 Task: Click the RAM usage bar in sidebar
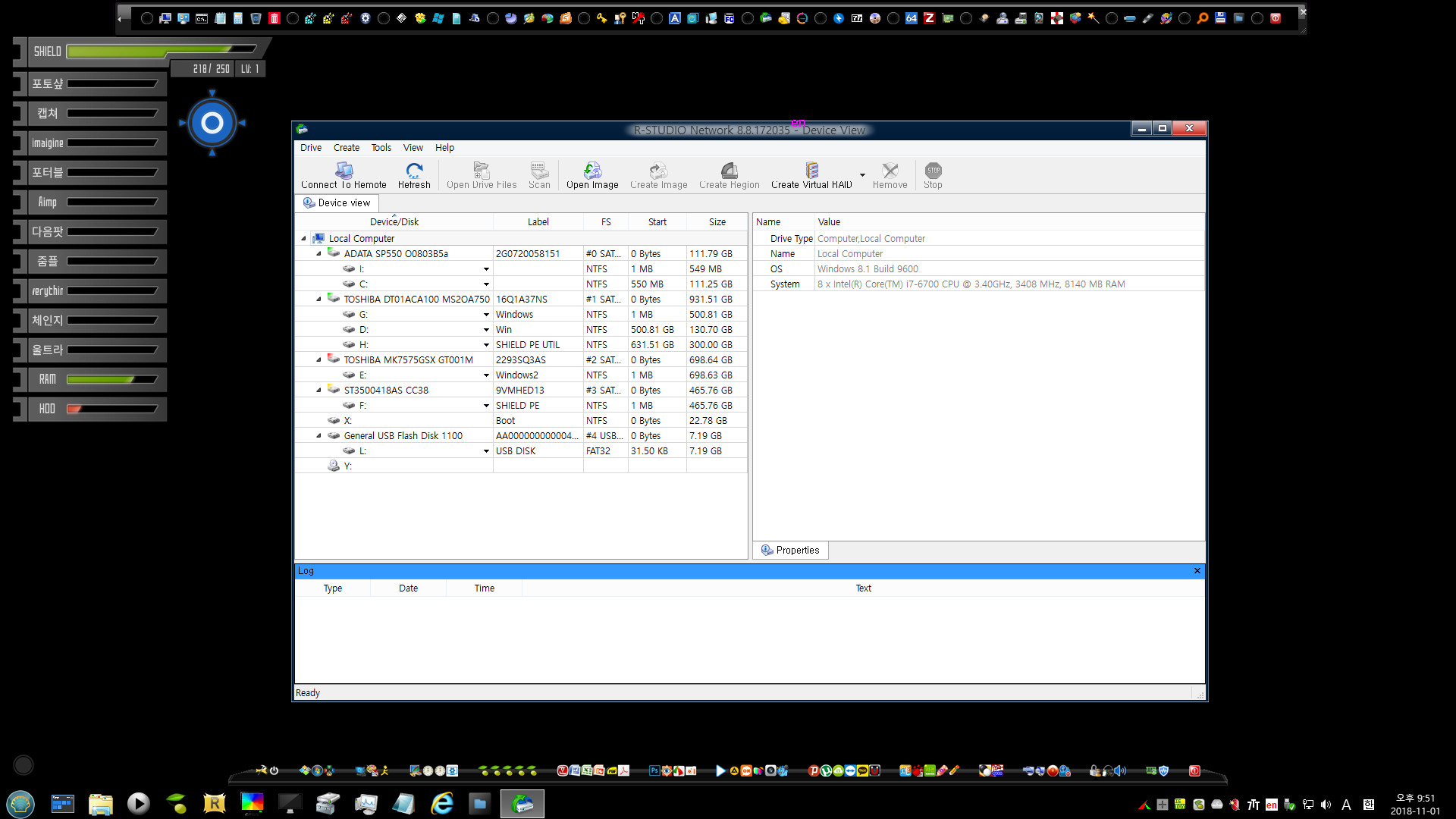coord(112,379)
